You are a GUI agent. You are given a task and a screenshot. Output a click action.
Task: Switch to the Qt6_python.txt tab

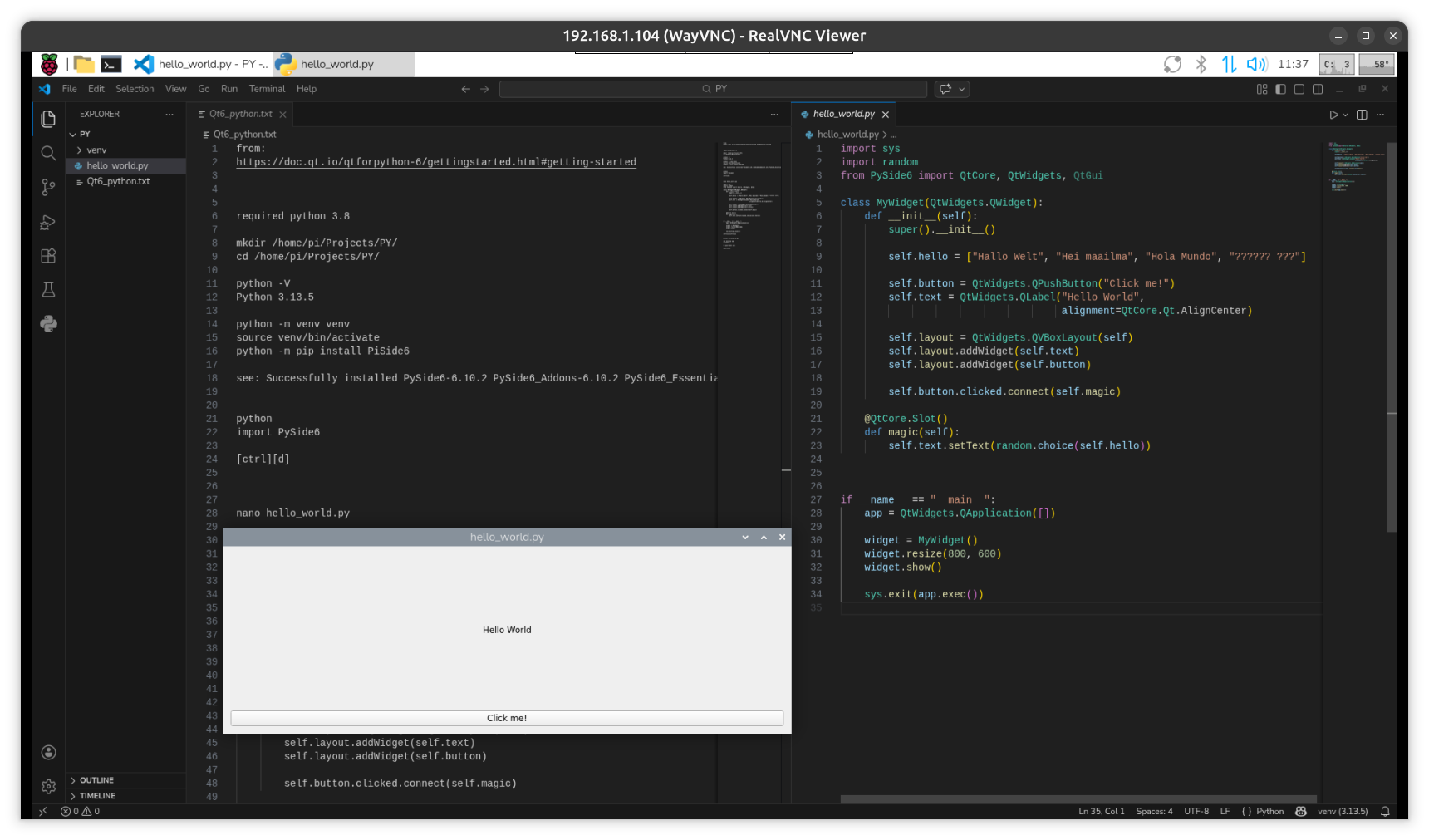pos(240,115)
